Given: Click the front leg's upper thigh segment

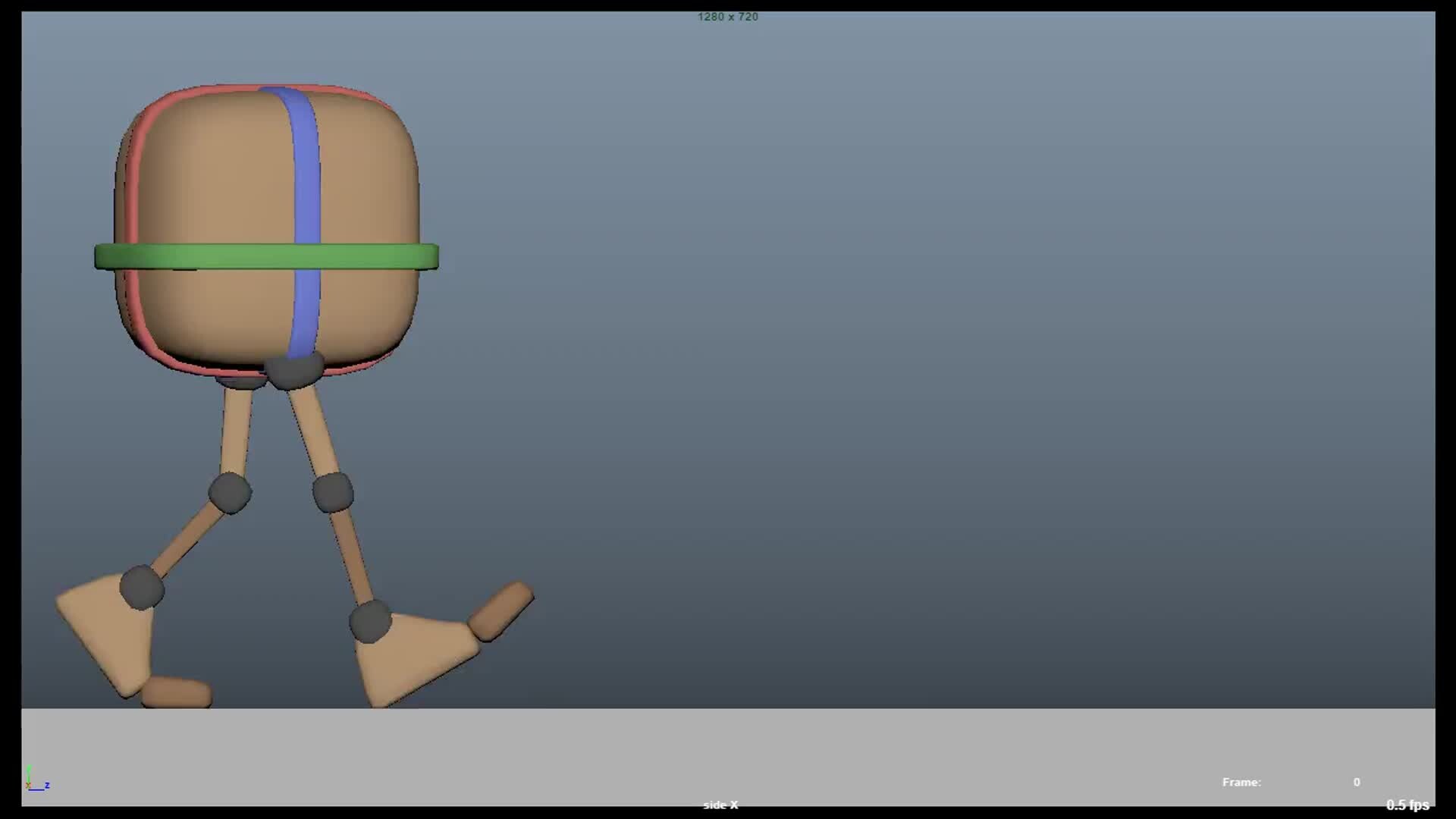Looking at the screenshot, I should point(312,431).
